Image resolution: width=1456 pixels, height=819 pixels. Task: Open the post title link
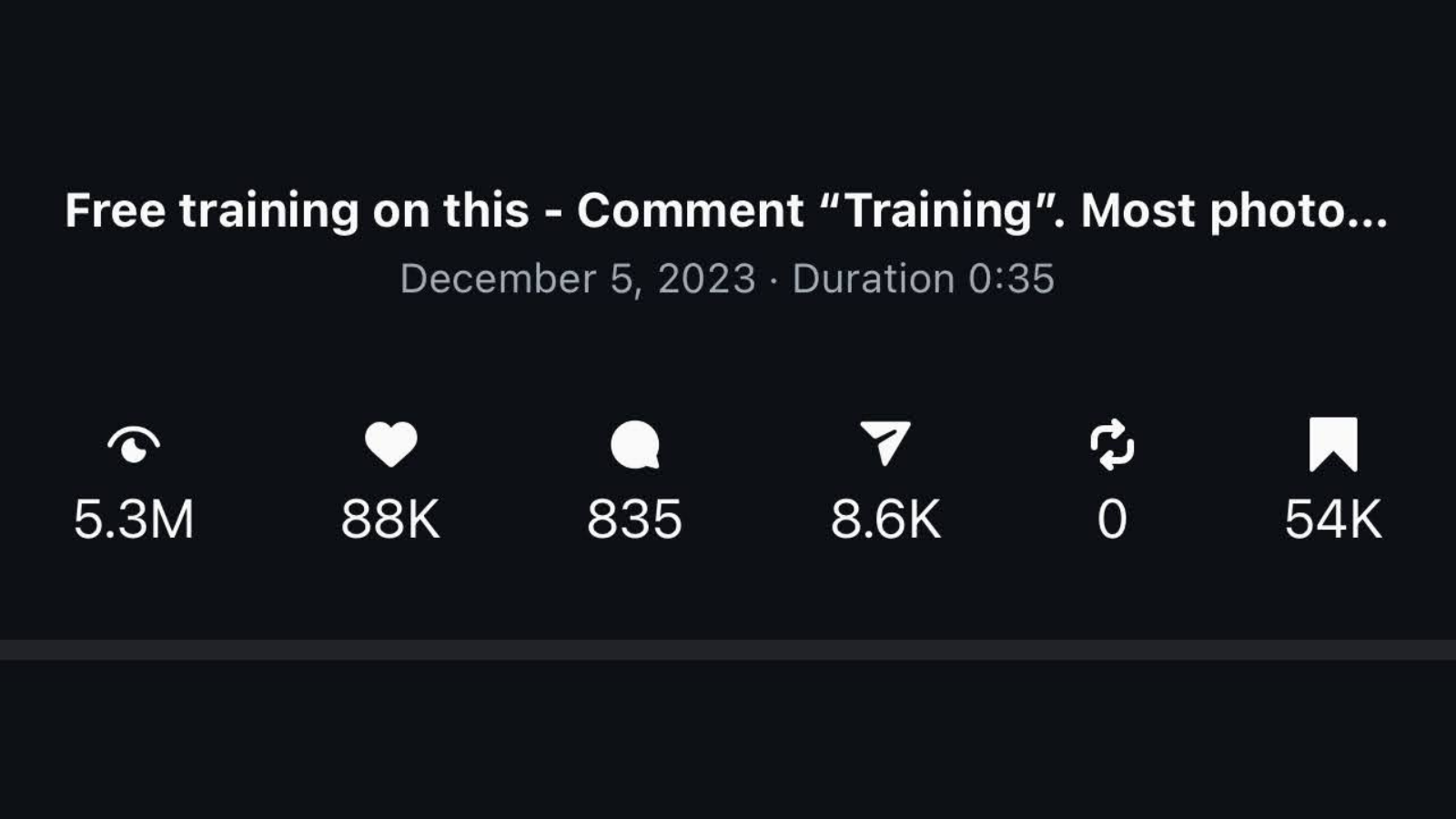click(726, 209)
